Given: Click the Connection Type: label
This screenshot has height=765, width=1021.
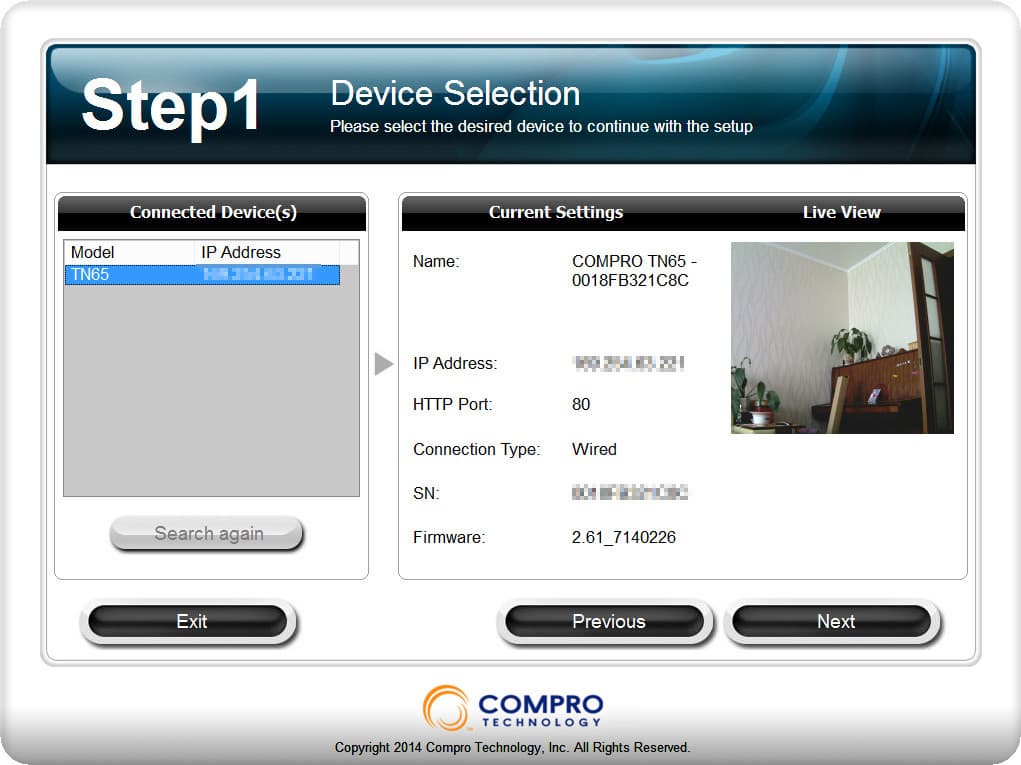Looking at the screenshot, I should coord(477,449).
